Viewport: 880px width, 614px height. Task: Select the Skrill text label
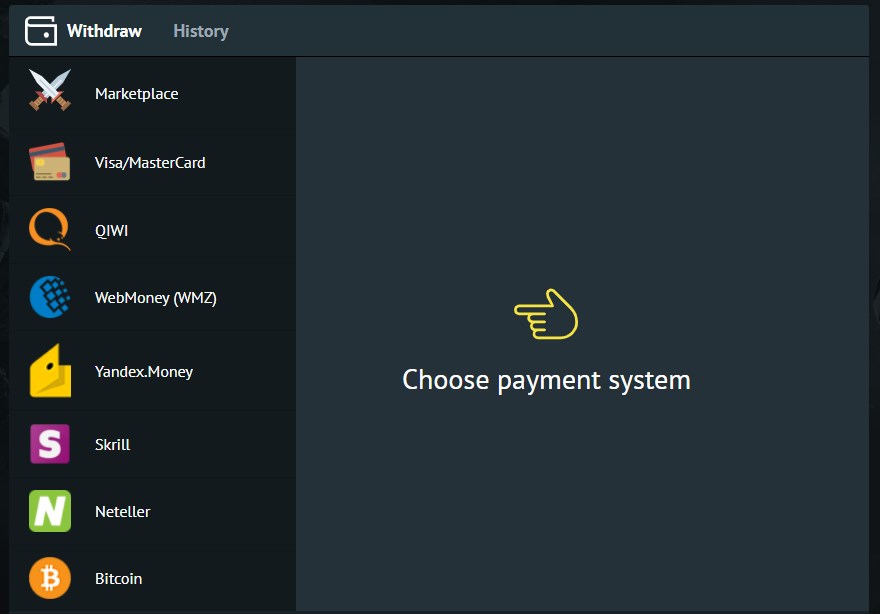coord(113,444)
